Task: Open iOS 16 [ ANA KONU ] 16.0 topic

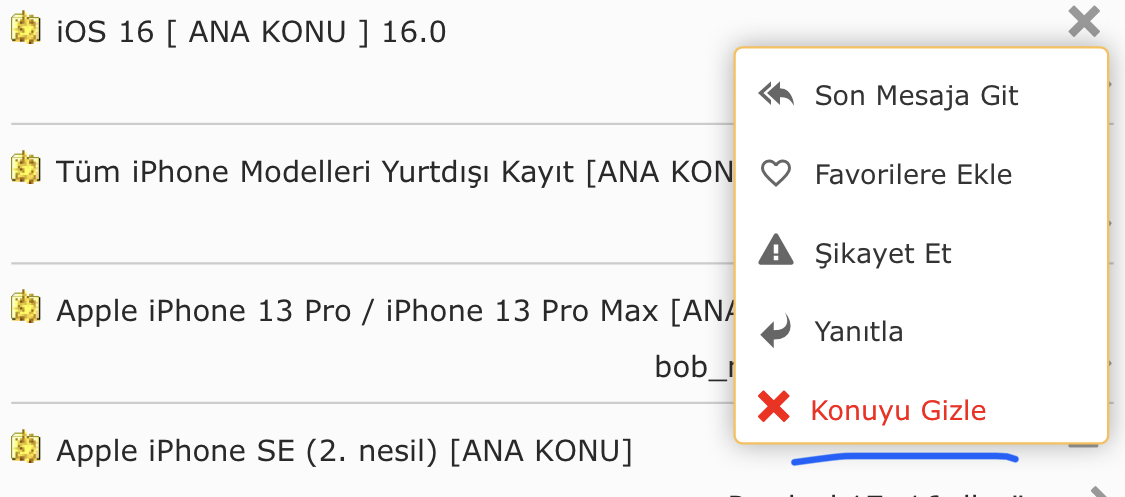Action: pyautogui.click(x=251, y=32)
